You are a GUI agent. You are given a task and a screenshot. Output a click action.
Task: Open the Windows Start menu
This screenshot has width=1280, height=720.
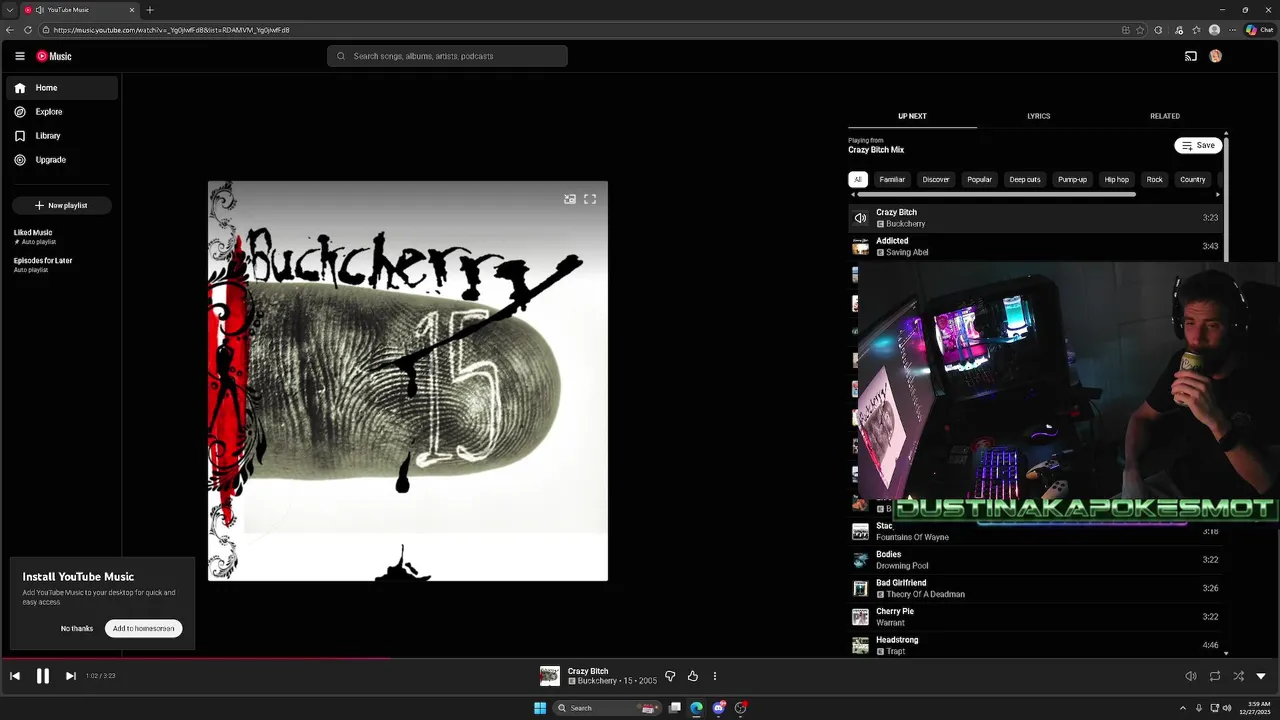(540, 708)
